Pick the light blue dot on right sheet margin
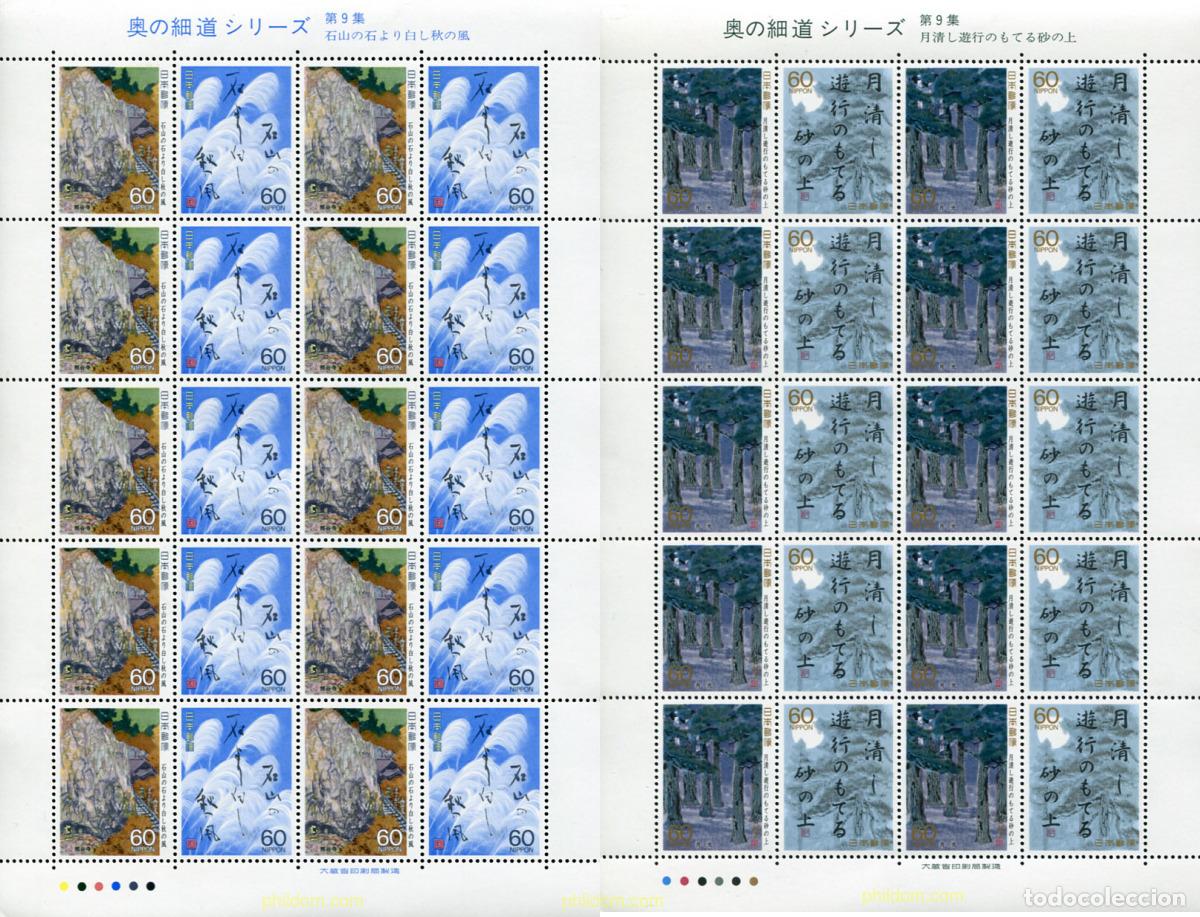 (x=666, y=881)
